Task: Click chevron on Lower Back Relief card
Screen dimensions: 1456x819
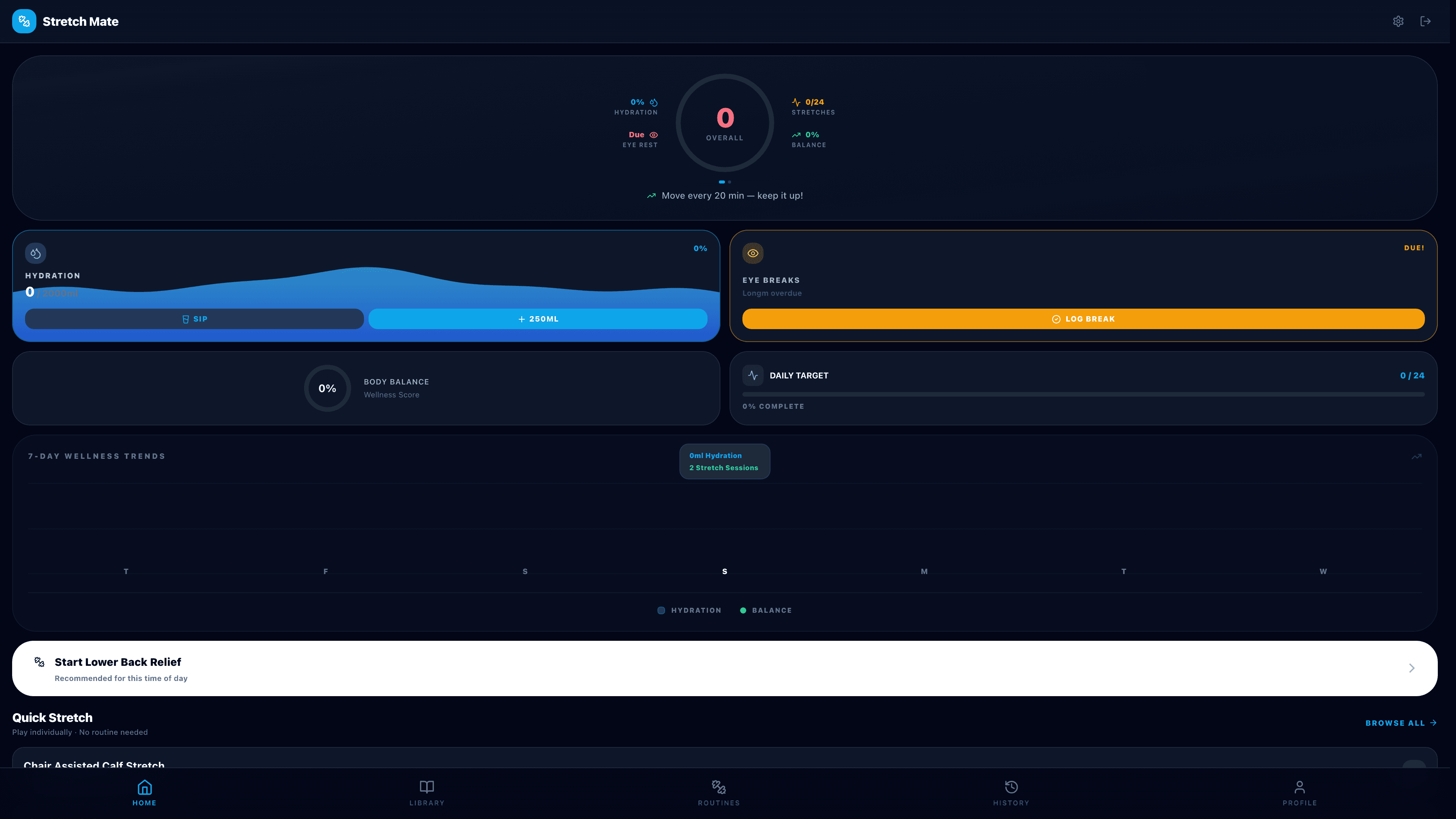Action: pos(1411,668)
